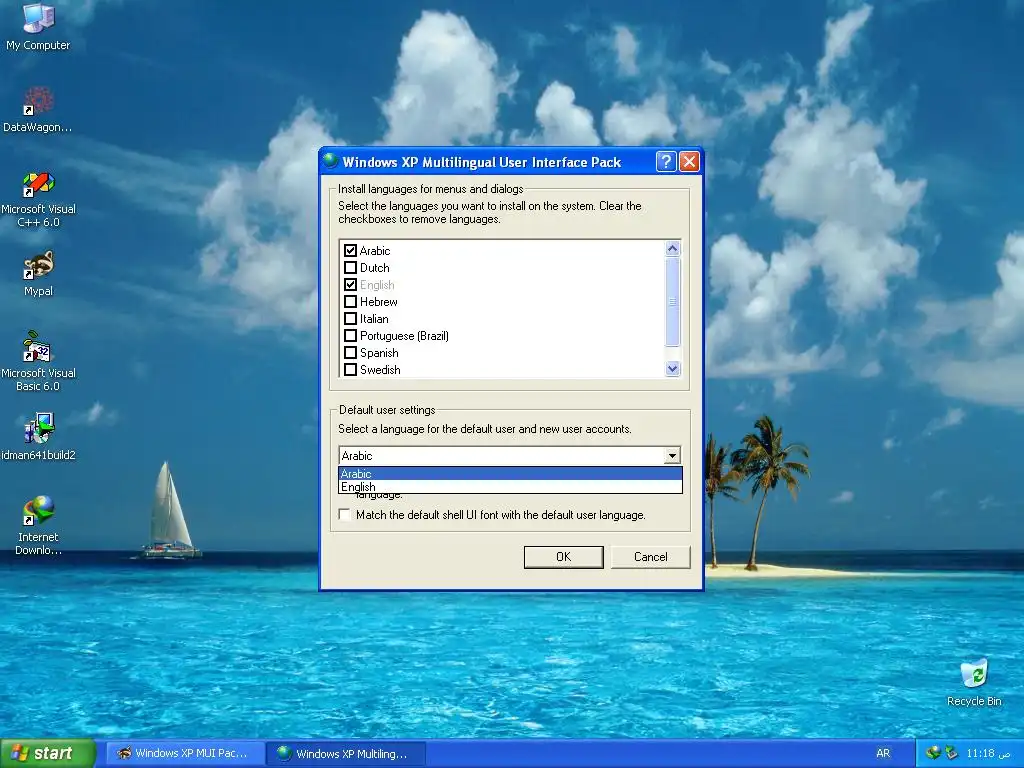This screenshot has width=1024, height=768.
Task: Click the second system tray icon
Action: [x=952, y=753]
